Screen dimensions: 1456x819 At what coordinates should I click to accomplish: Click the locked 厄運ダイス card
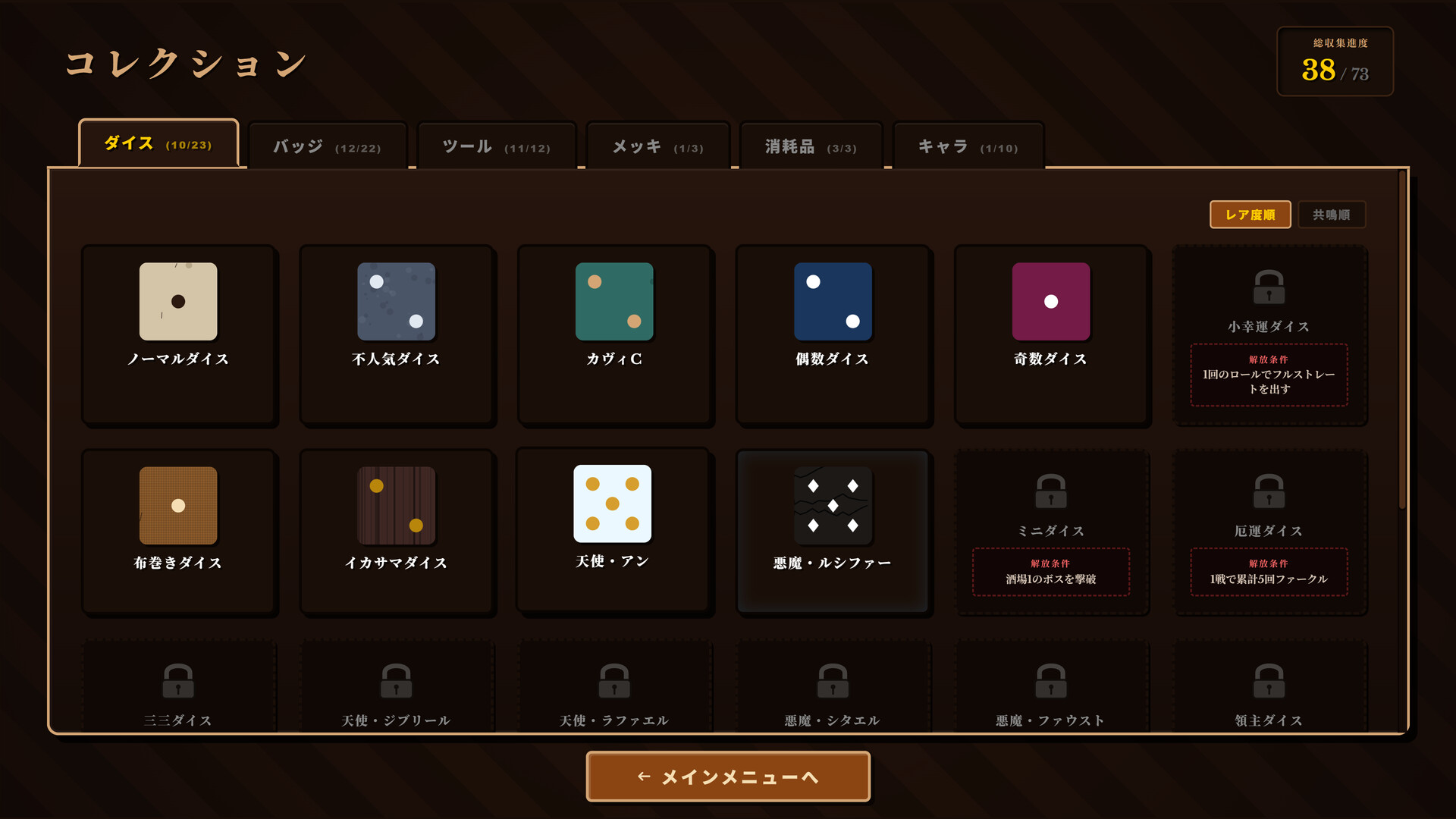(x=1269, y=532)
